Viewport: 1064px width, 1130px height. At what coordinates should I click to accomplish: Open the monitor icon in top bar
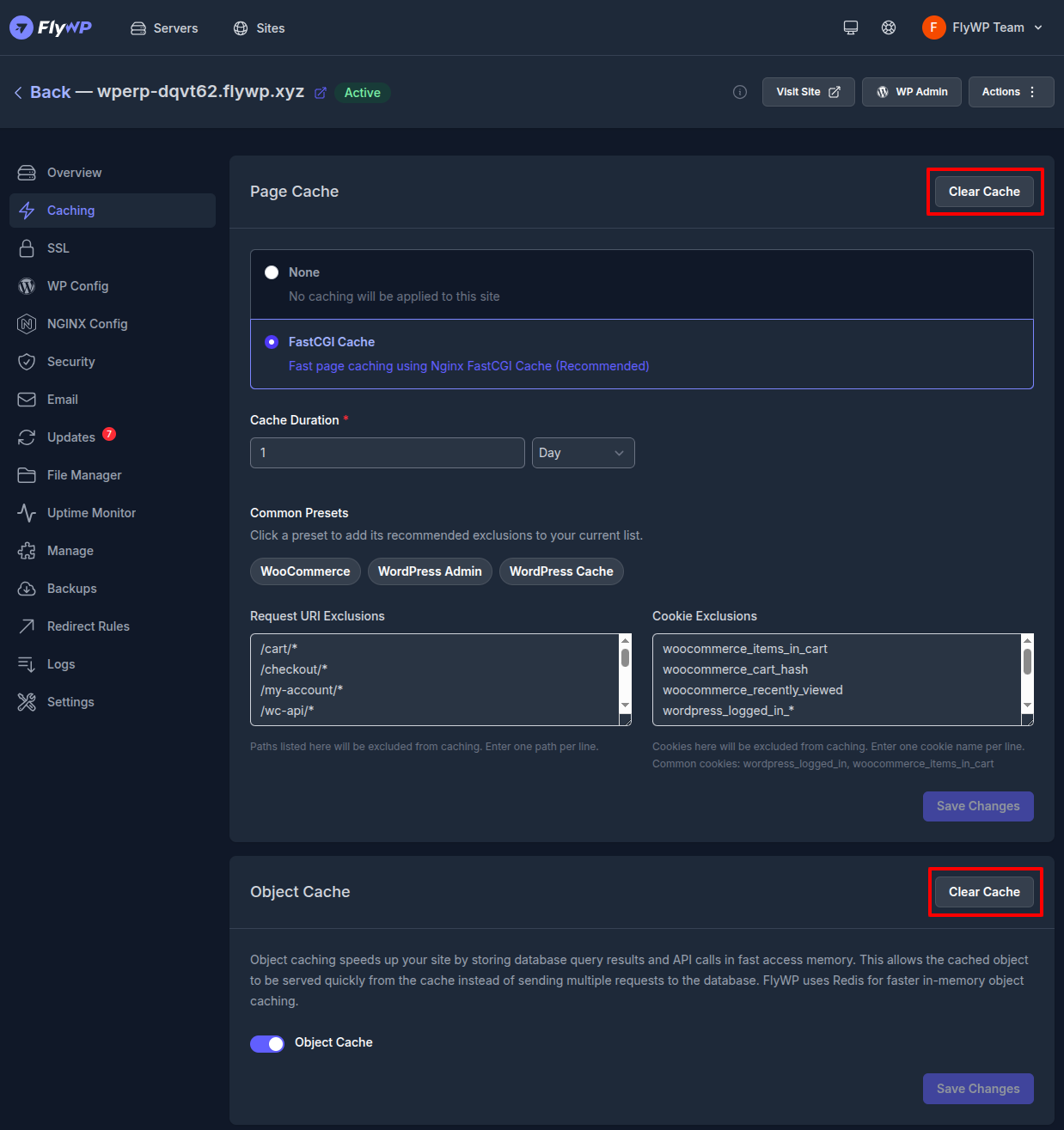pos(851,27)
